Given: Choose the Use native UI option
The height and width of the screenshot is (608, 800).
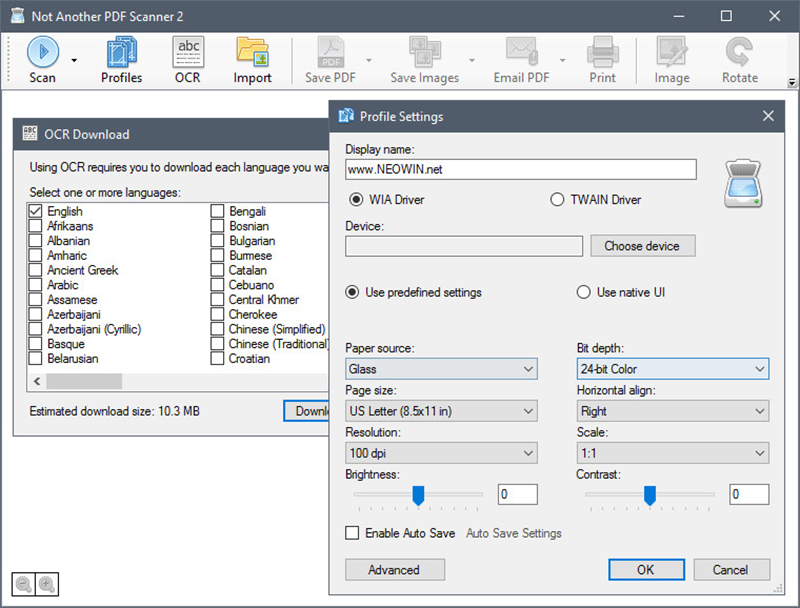Looking at the screenshot, I should [584, 293].
